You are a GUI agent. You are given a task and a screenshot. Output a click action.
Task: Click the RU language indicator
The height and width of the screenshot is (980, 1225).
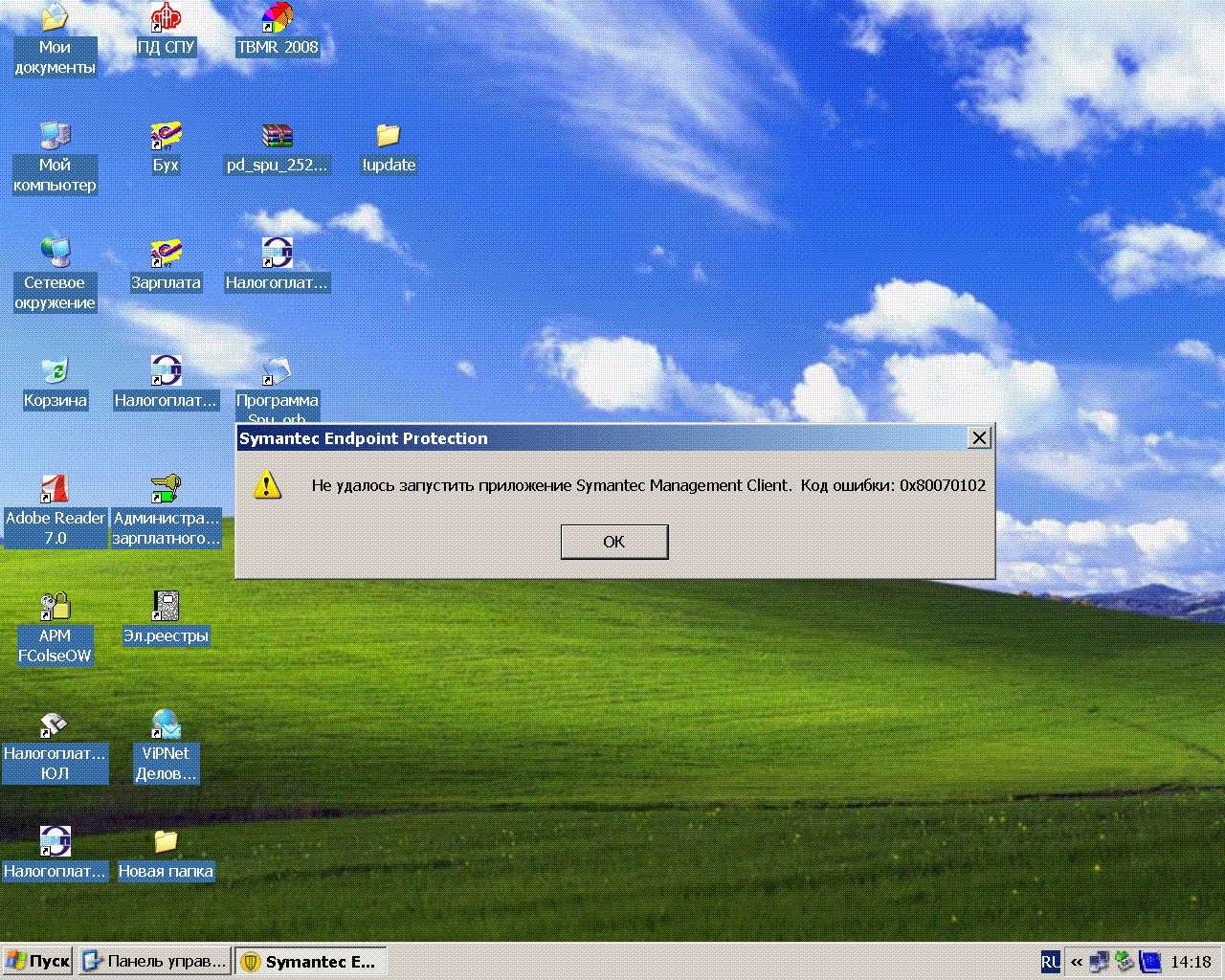(1050, 962)
